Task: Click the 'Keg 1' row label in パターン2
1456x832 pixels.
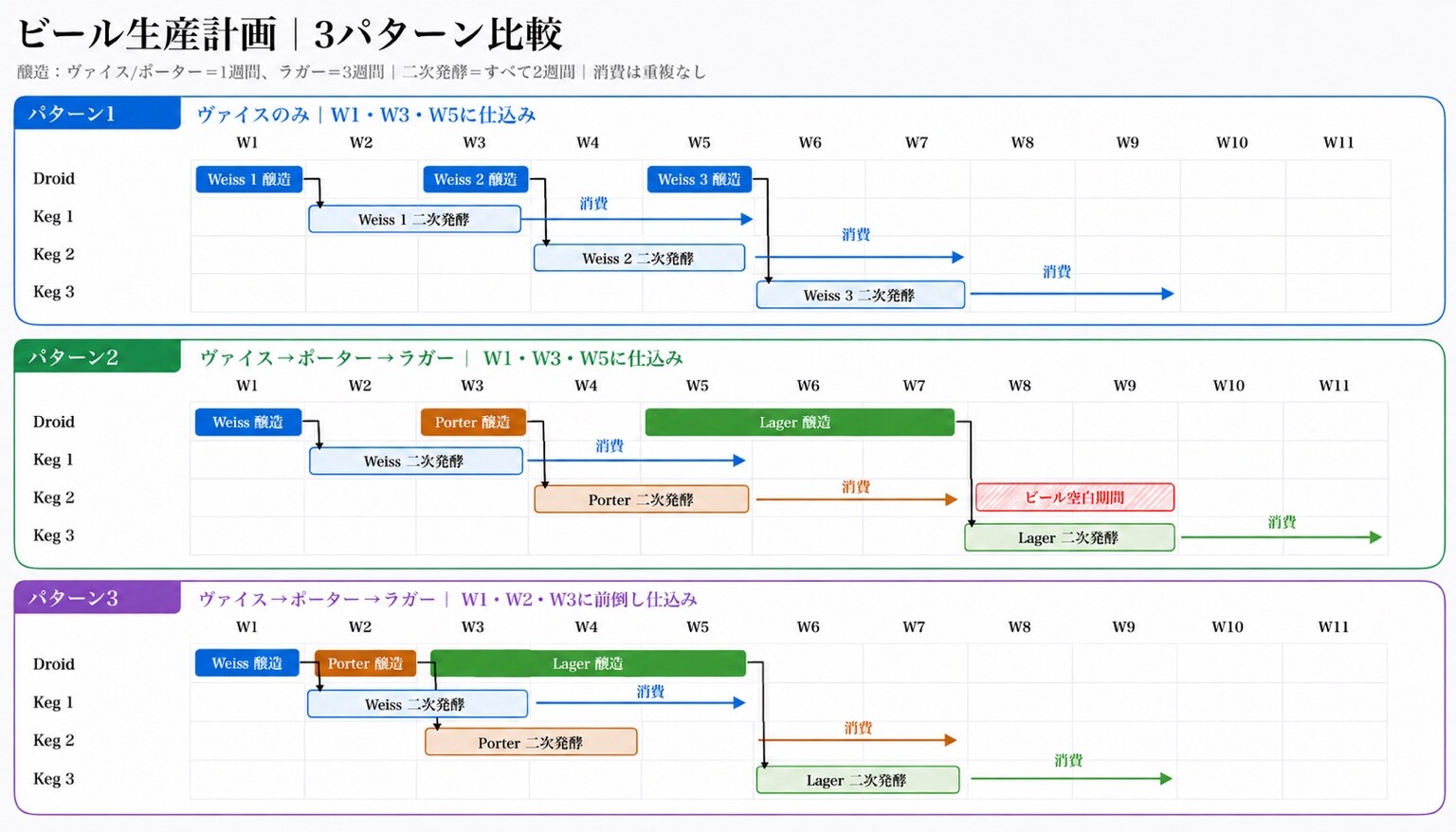Action: point(54,460)
